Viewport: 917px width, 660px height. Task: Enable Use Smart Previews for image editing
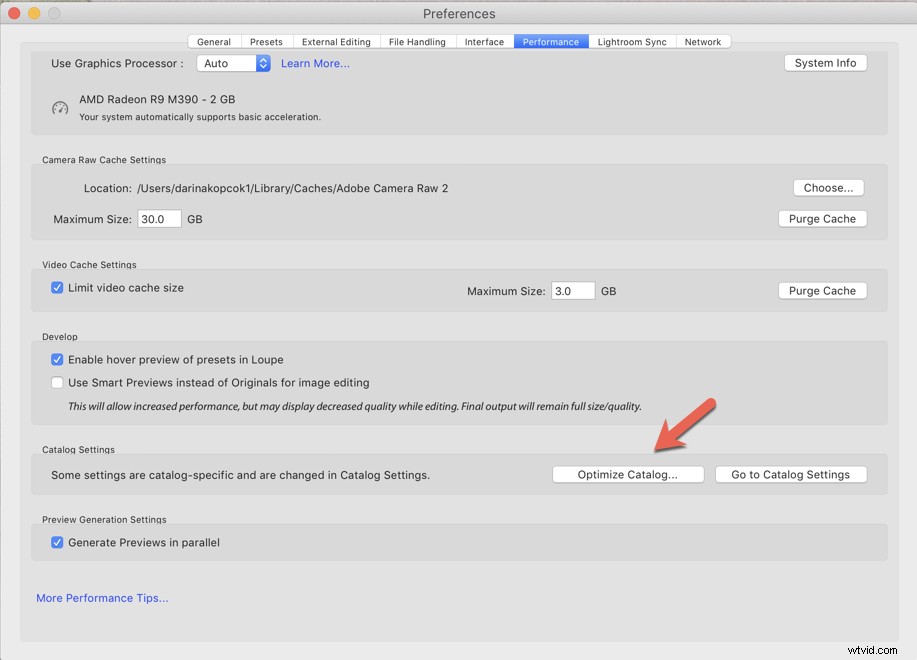(x=57, y=382)
